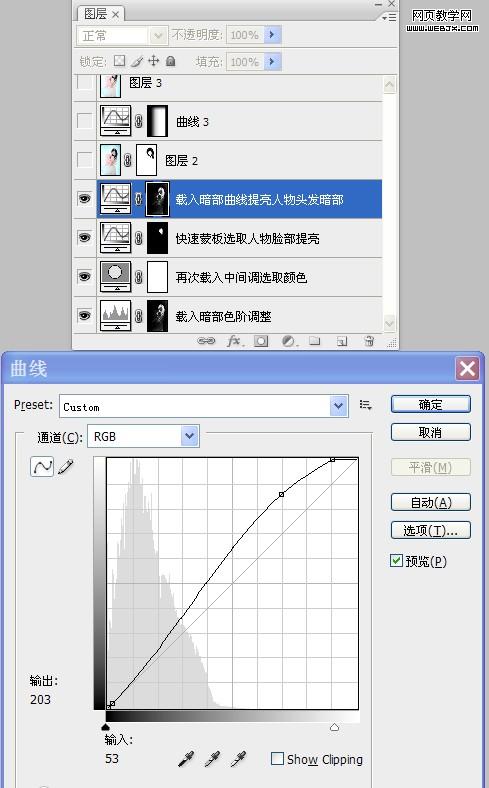Create a new layer group folder
This screenshot has width=489, height=788.
click(x=315, y=341)
